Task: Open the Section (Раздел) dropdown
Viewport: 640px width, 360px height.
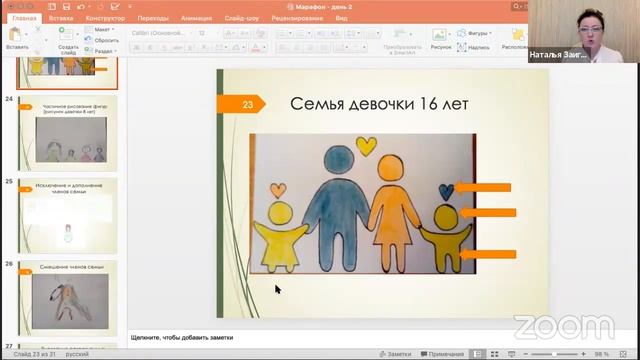Action: (101, 51)
